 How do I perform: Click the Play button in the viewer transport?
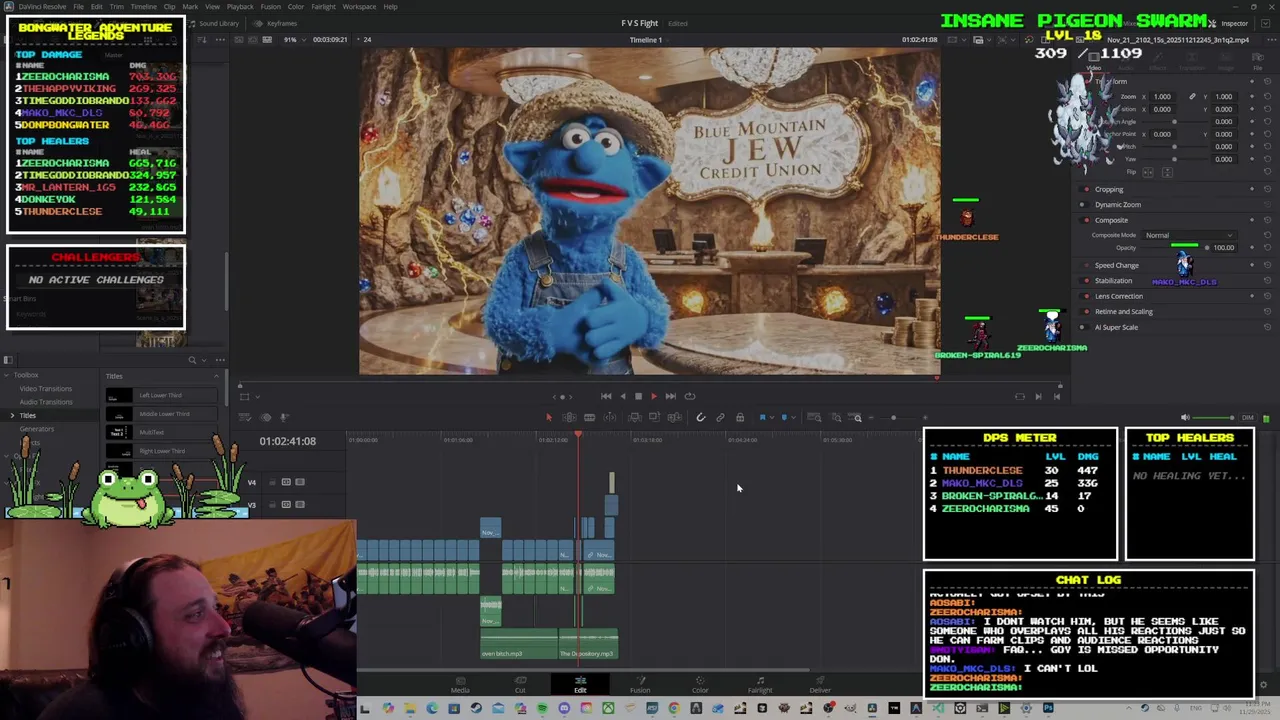coord(654,396)
